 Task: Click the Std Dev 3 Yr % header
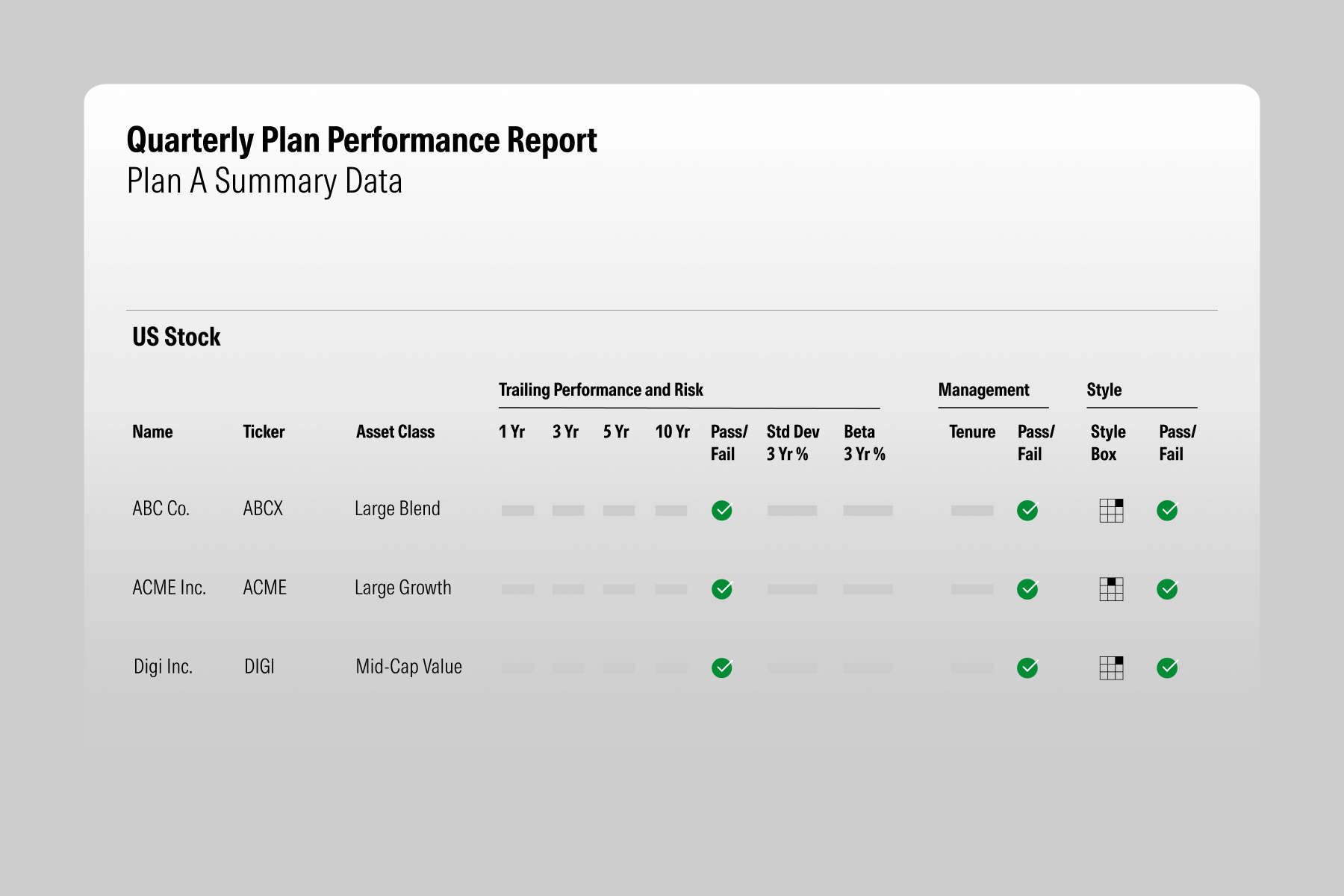[792, 443]
